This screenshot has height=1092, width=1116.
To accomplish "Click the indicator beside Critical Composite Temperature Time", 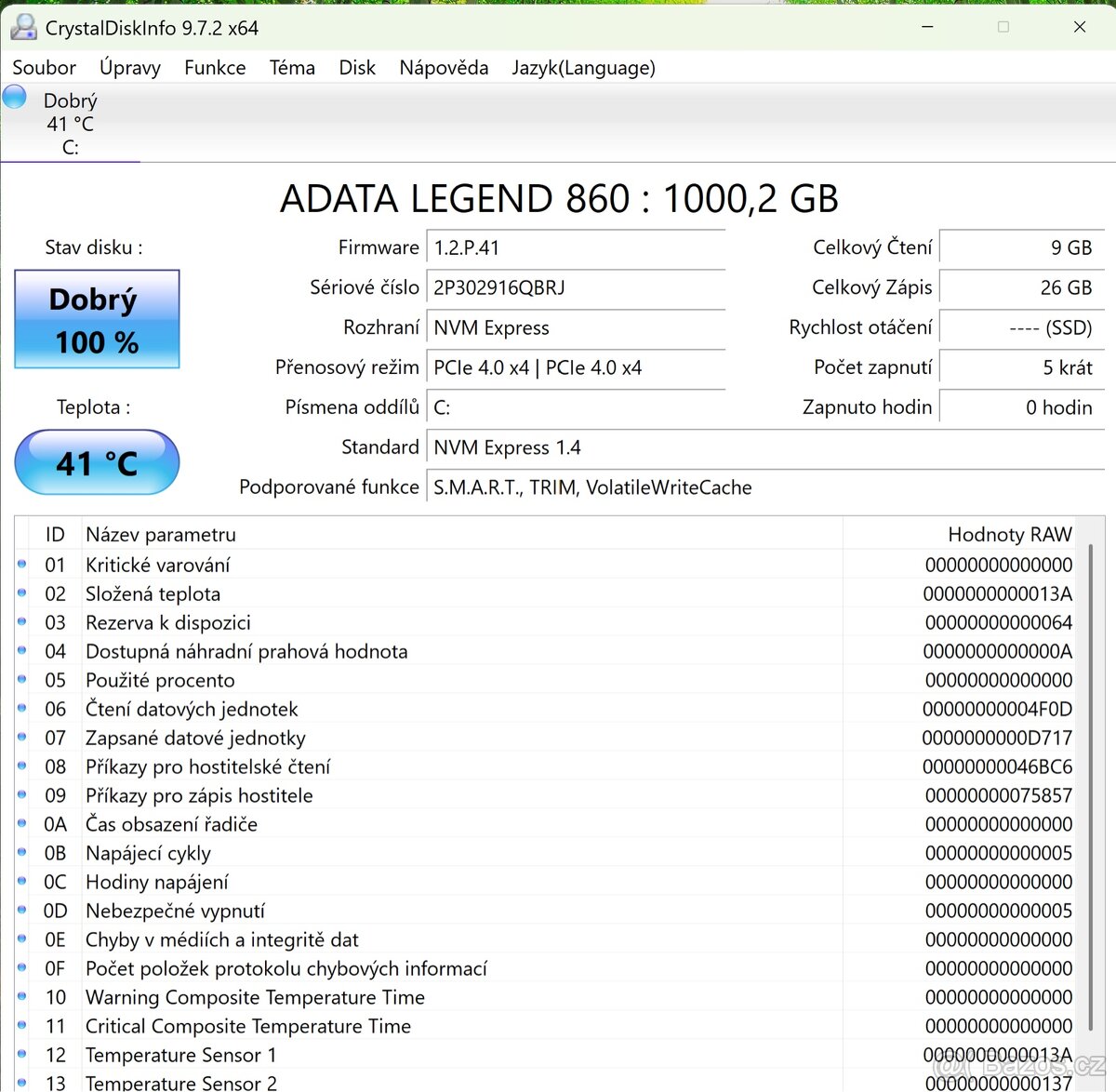I will tap(21, 1026).
